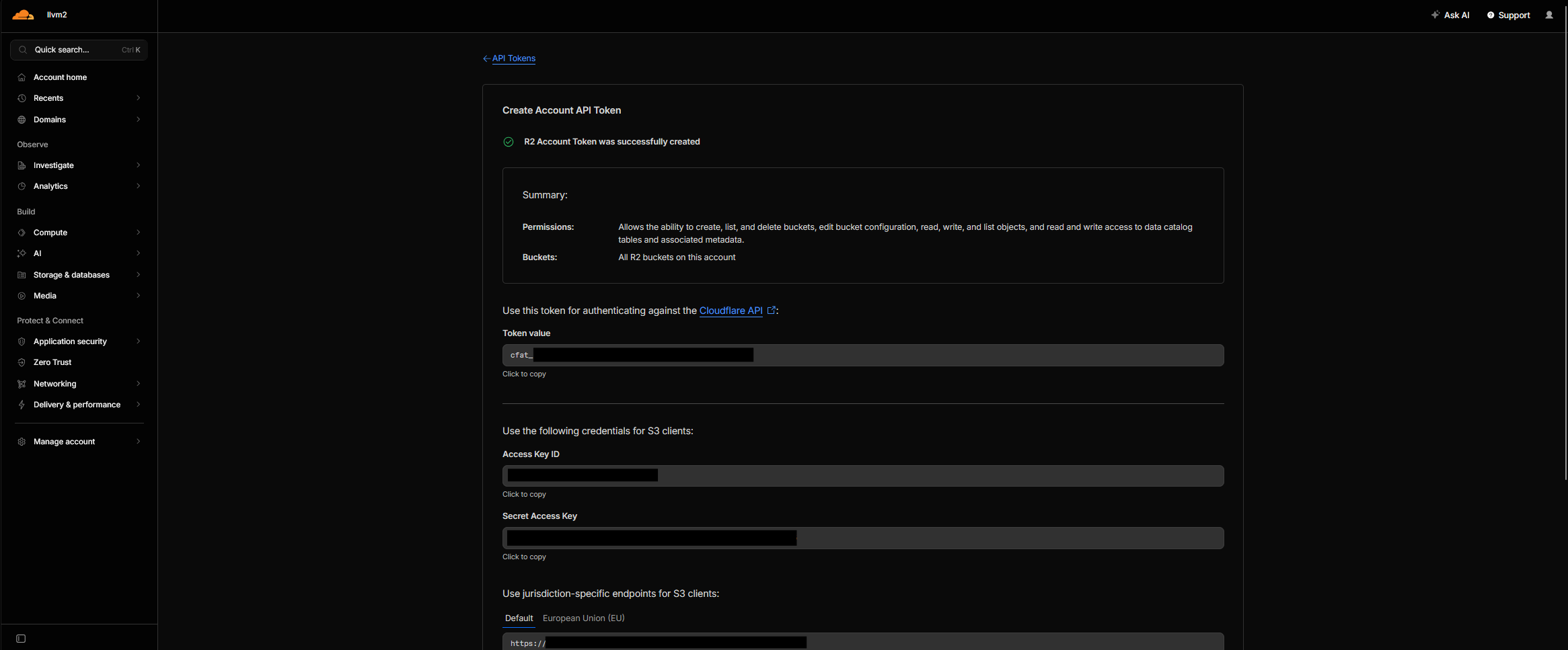Collapse the sidebar with bottom panel icon
Image resolution: width=1568 pixels, height=650 pixels.
point(21,639)
